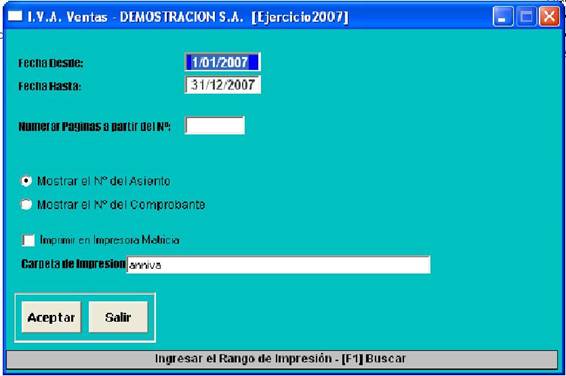Focus the Numerar Paginas a partir del Nº box
Viewport: 566px width, 376px height.
click(x=215, y=126)
